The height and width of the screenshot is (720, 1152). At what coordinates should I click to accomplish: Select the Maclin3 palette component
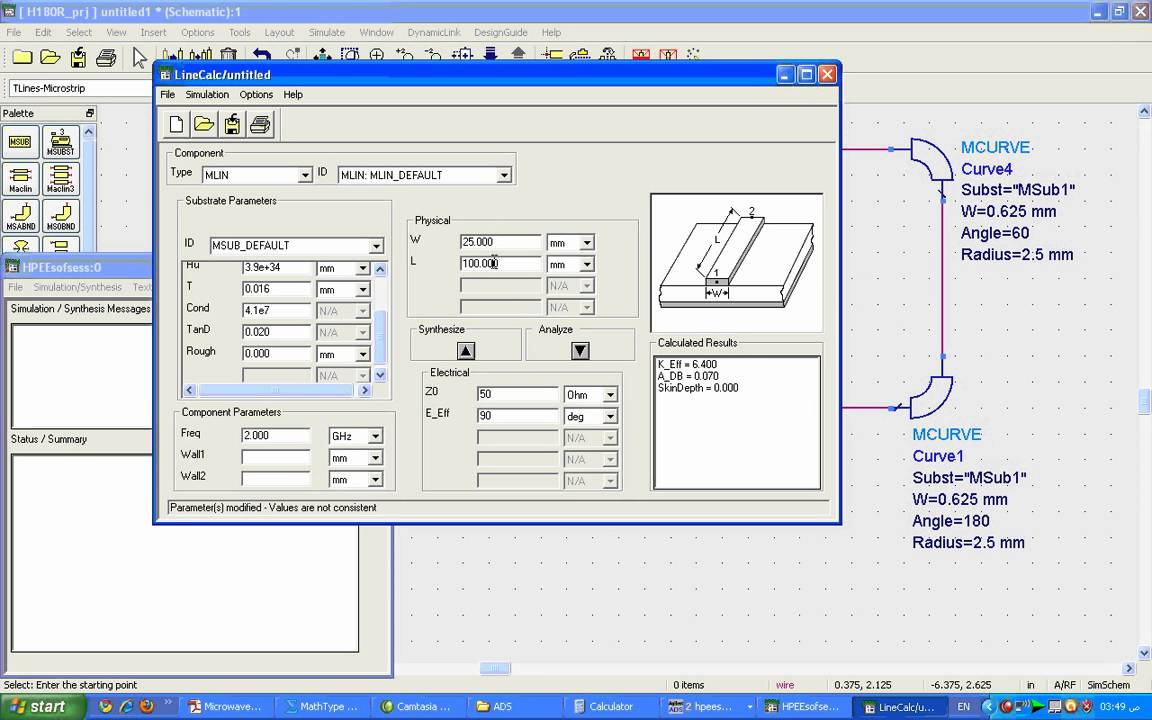pyautogui.click(x=60, y=179)
